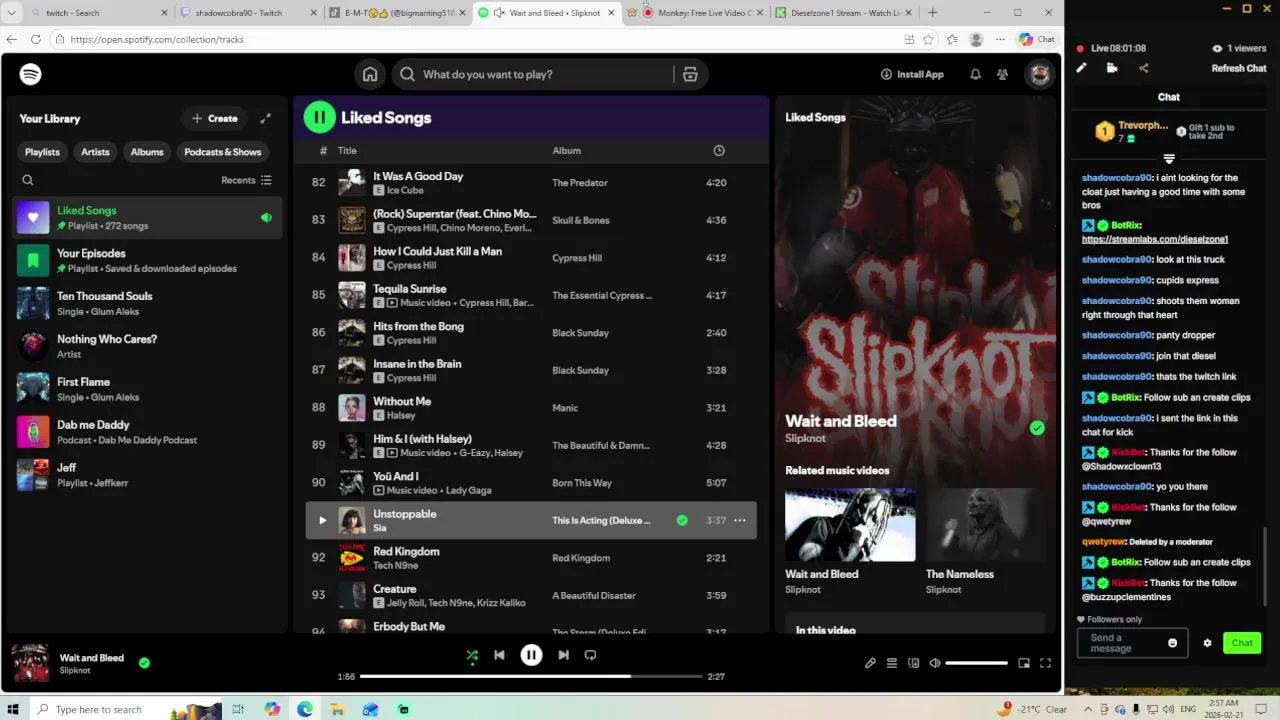The image size is (1280, 720).
Task: Go to Spotify Home using the house icon
Action: pos(370,74)
